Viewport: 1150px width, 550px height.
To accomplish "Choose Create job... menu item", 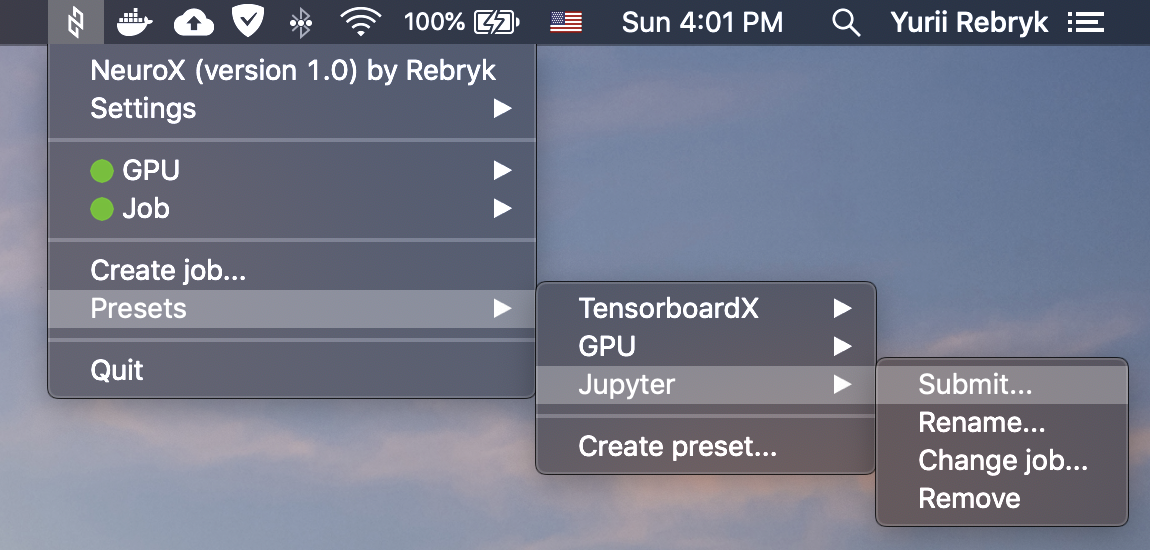I will (x=292, y=271).
